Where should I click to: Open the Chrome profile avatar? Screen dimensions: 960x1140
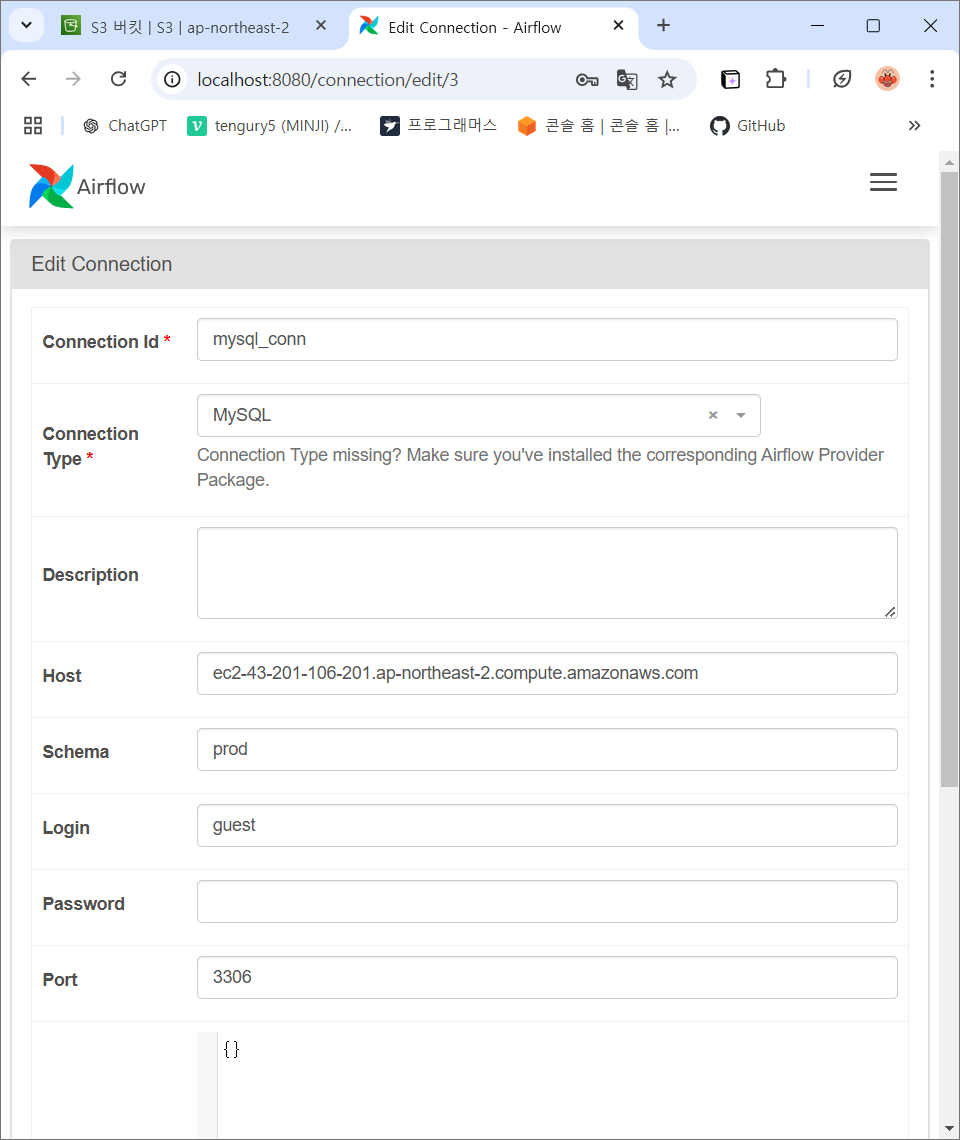(x=887, y=79)
